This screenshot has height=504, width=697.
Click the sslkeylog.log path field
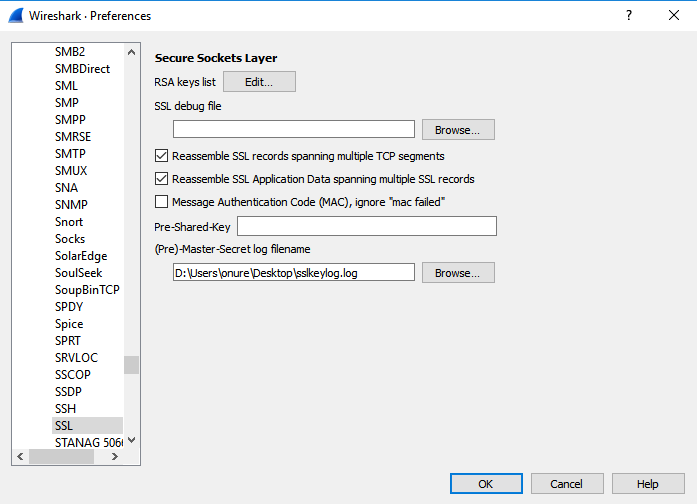click(x=294, y=272)
